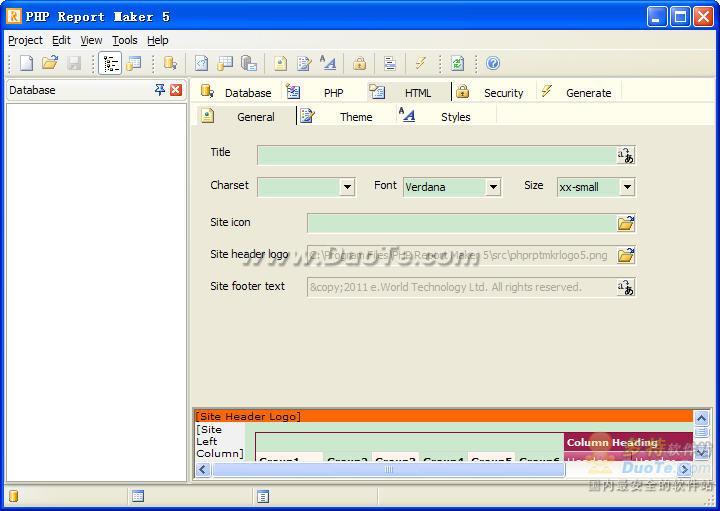
Task: Open Help via the blue question mark icon
Action: (493, 63)
